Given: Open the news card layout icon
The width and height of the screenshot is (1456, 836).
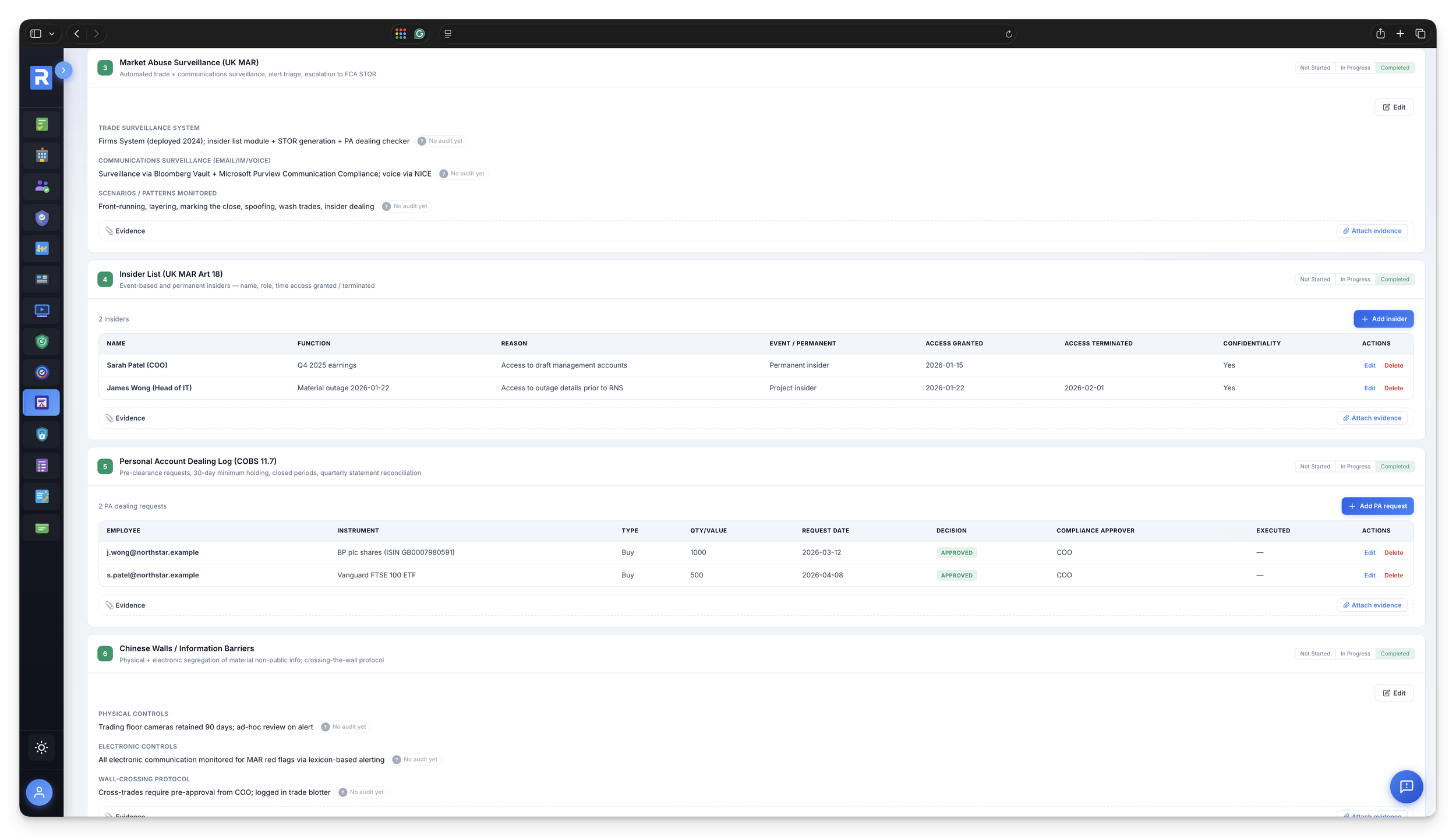Looking at the screenshot, I should pyautogui.click(x=41, y=279).
